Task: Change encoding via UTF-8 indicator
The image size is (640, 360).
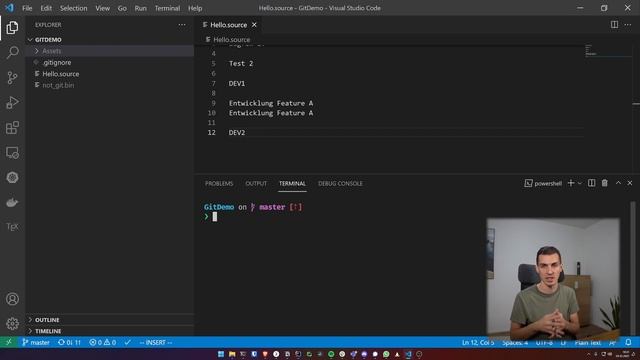Action: (x=544, y=342)
